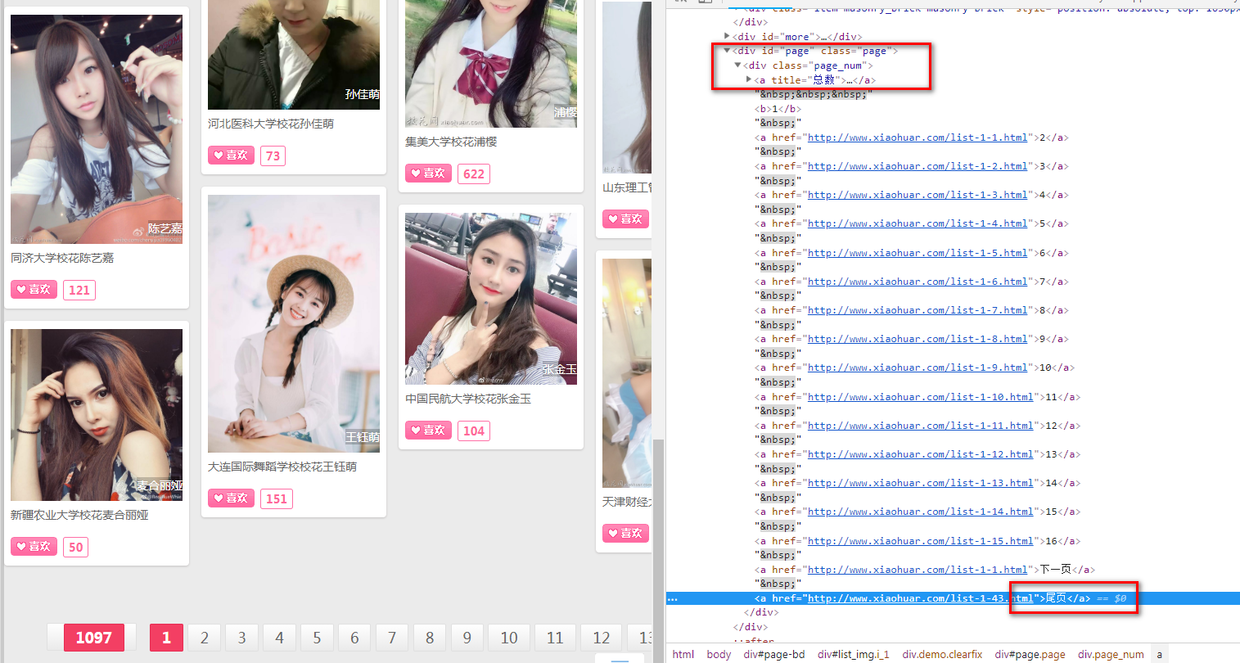Collapse the div class="page_num" node
The height and width of the screenshot is (663, 1240).
pos(738,66)
